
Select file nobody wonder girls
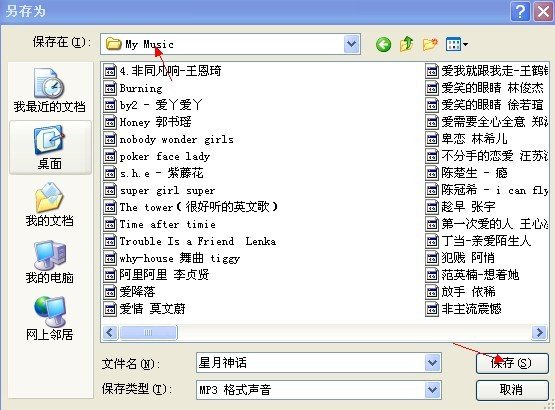click(169, 139)
